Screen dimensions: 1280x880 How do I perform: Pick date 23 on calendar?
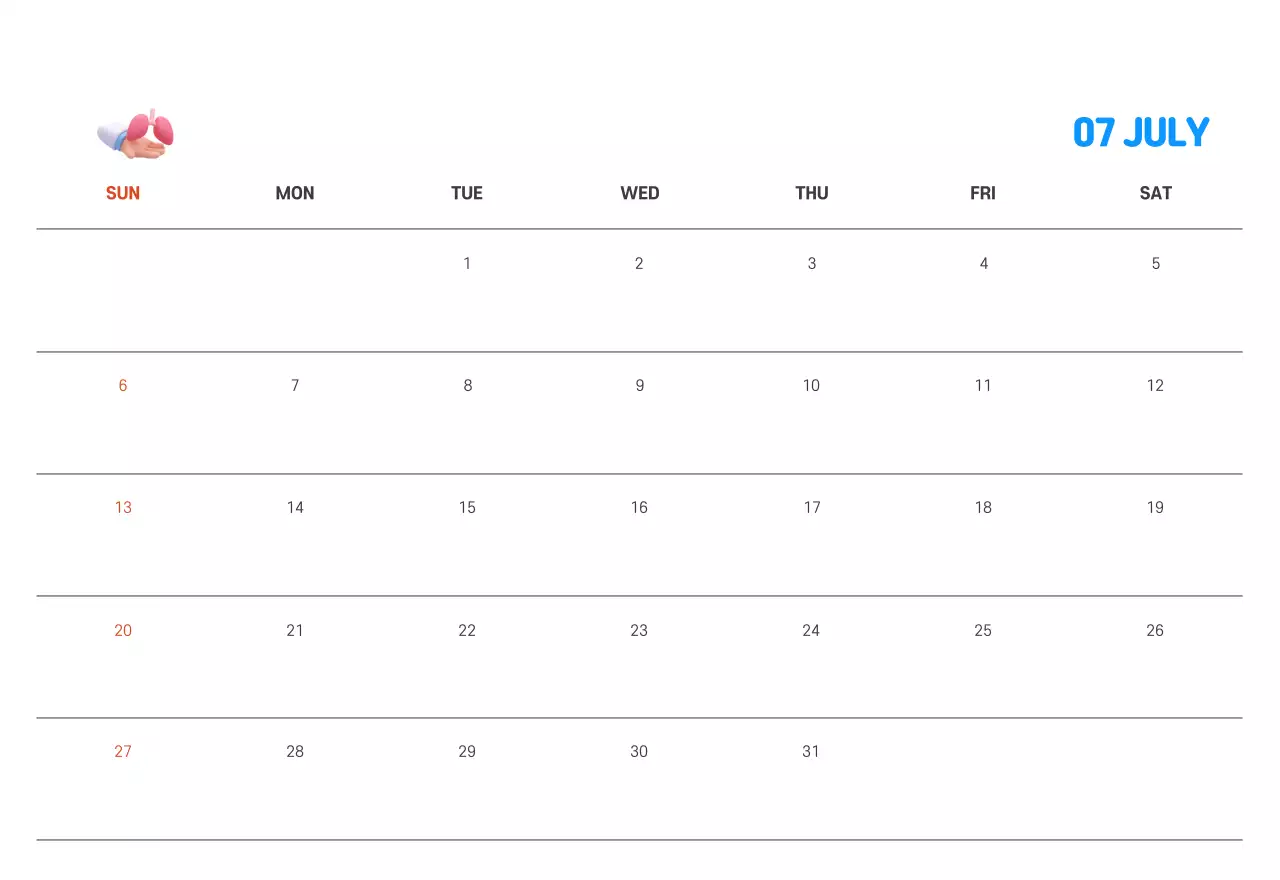(639, 630)
